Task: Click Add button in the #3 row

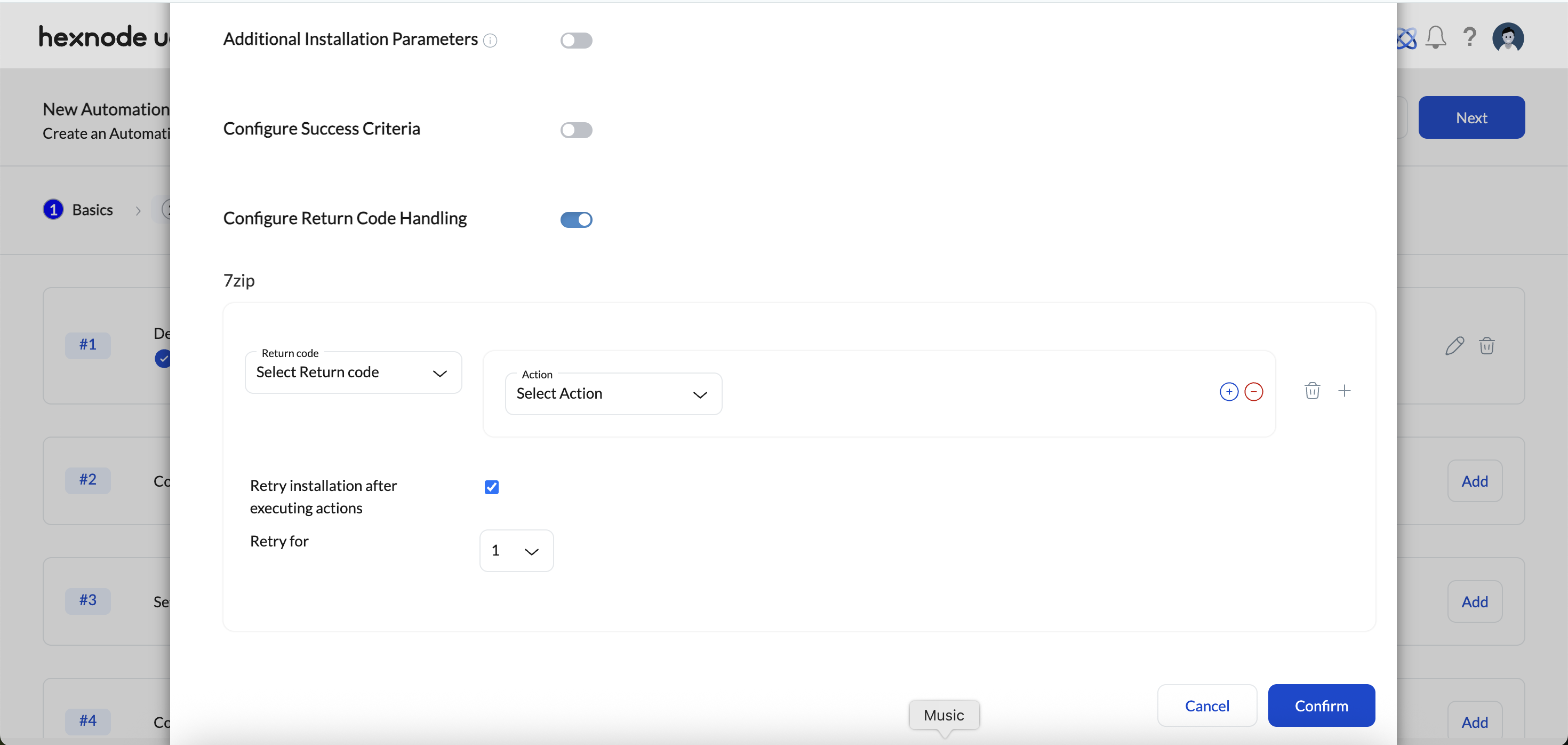Action: pos(1474,602)
